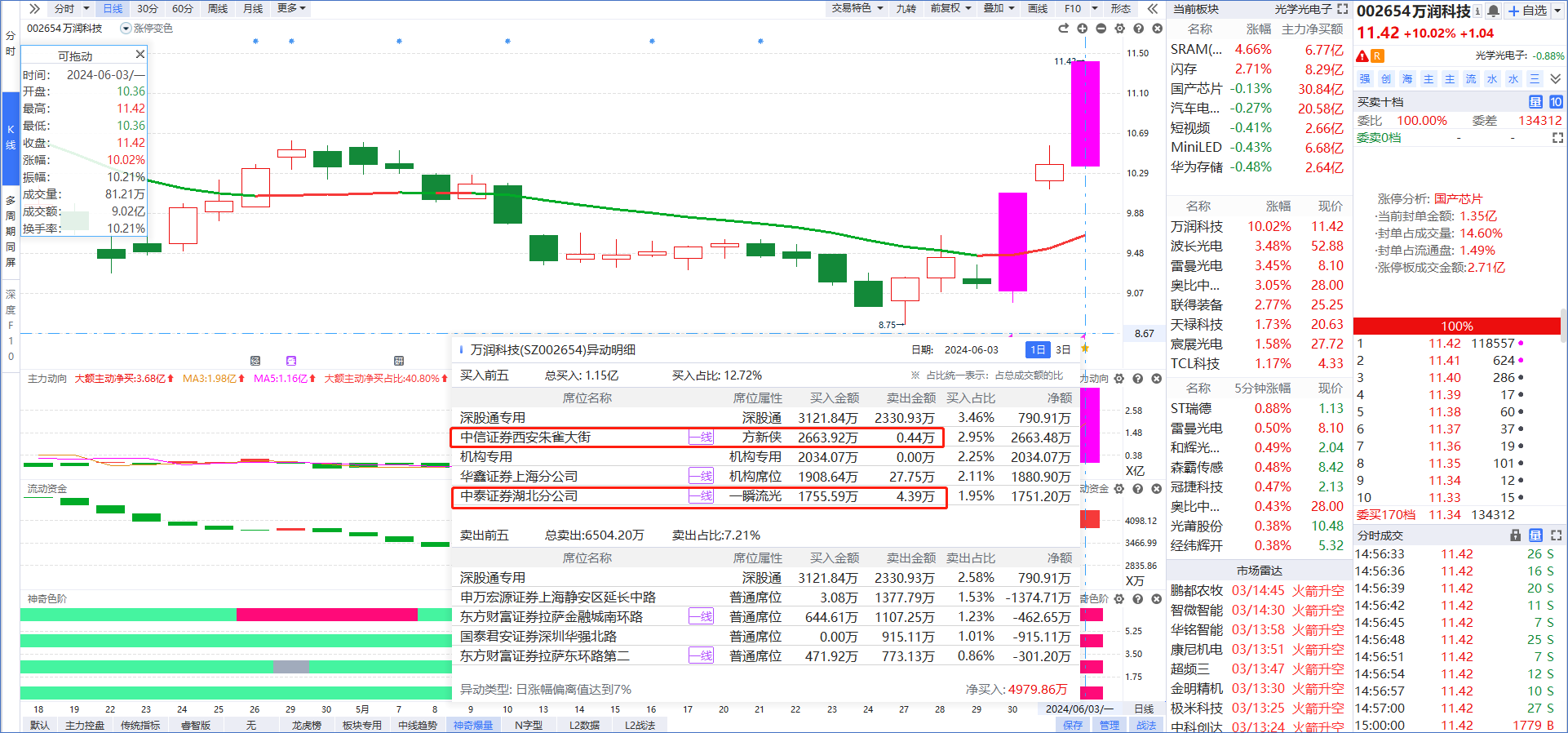Collapse the side panel with the double-left arrow
Image resolution: width=1568 pixels, height=733 pixels.
pyautogui.click(x=1152, y=9)
